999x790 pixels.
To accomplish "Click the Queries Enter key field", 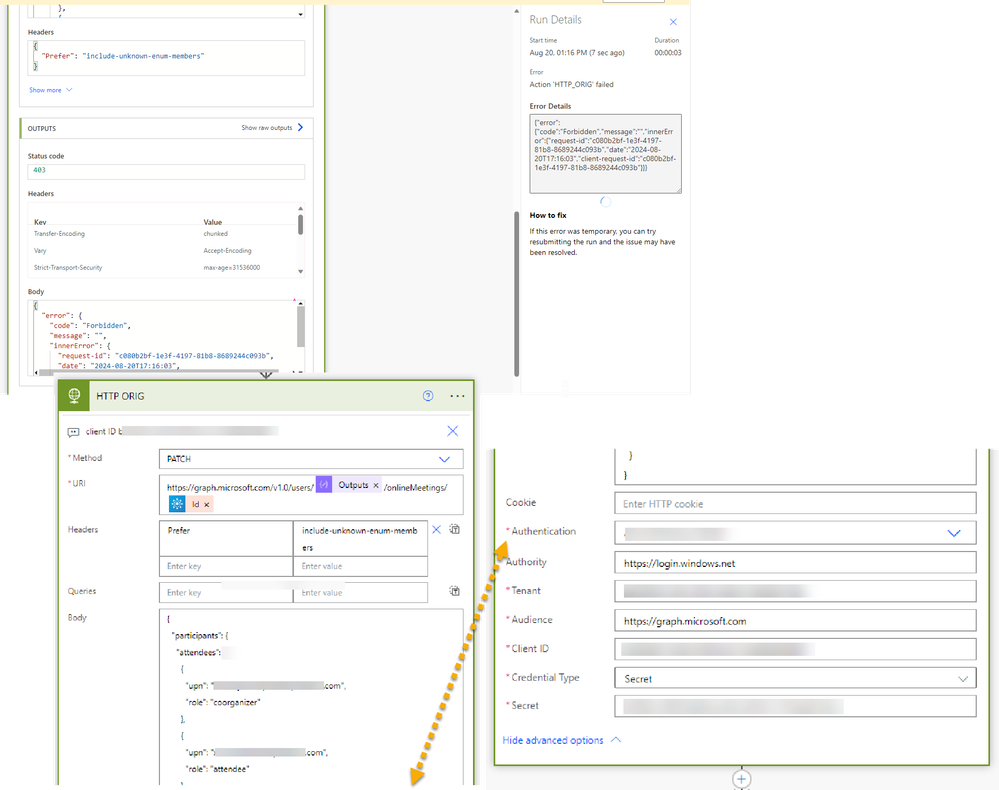I will click(x=226, y=592).
